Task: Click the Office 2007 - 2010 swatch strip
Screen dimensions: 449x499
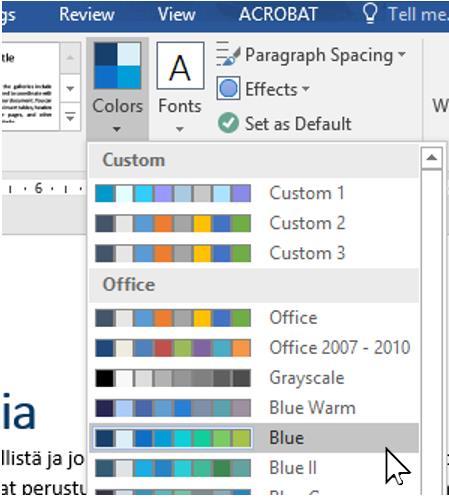Action: [173, 348]
